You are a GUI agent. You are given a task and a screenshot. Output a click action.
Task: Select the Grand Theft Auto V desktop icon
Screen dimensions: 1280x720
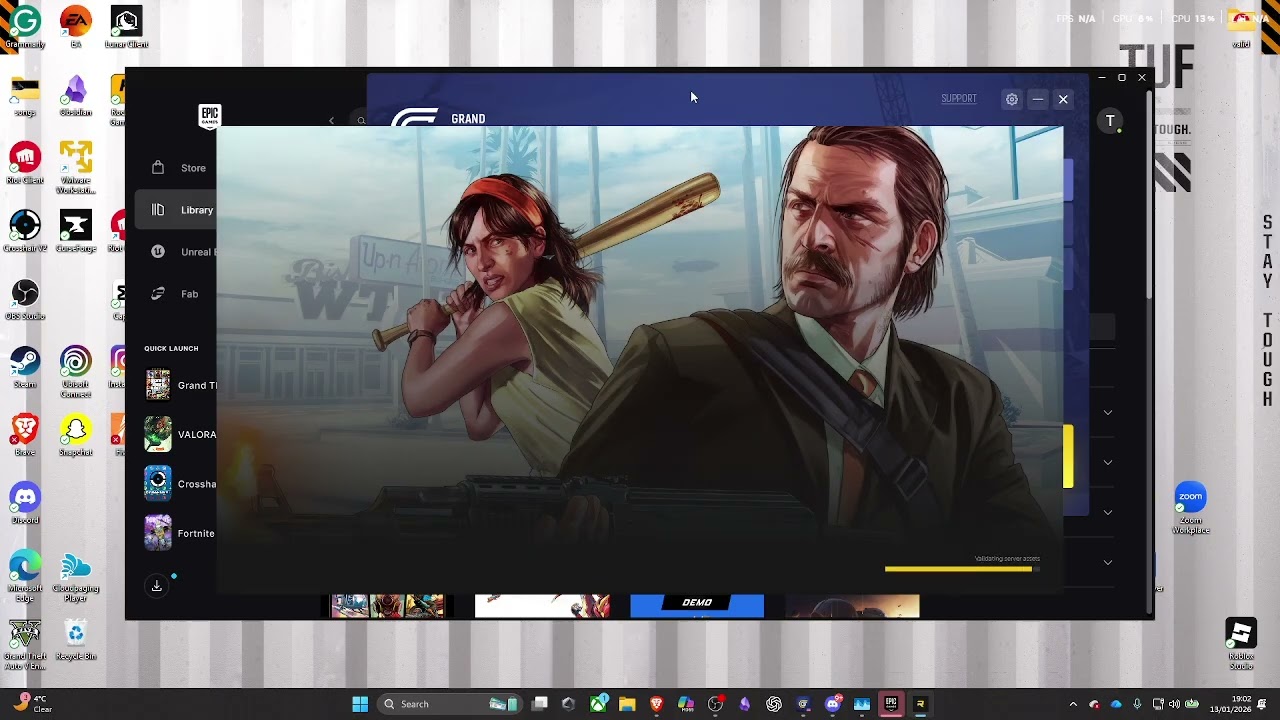[25, 645]
